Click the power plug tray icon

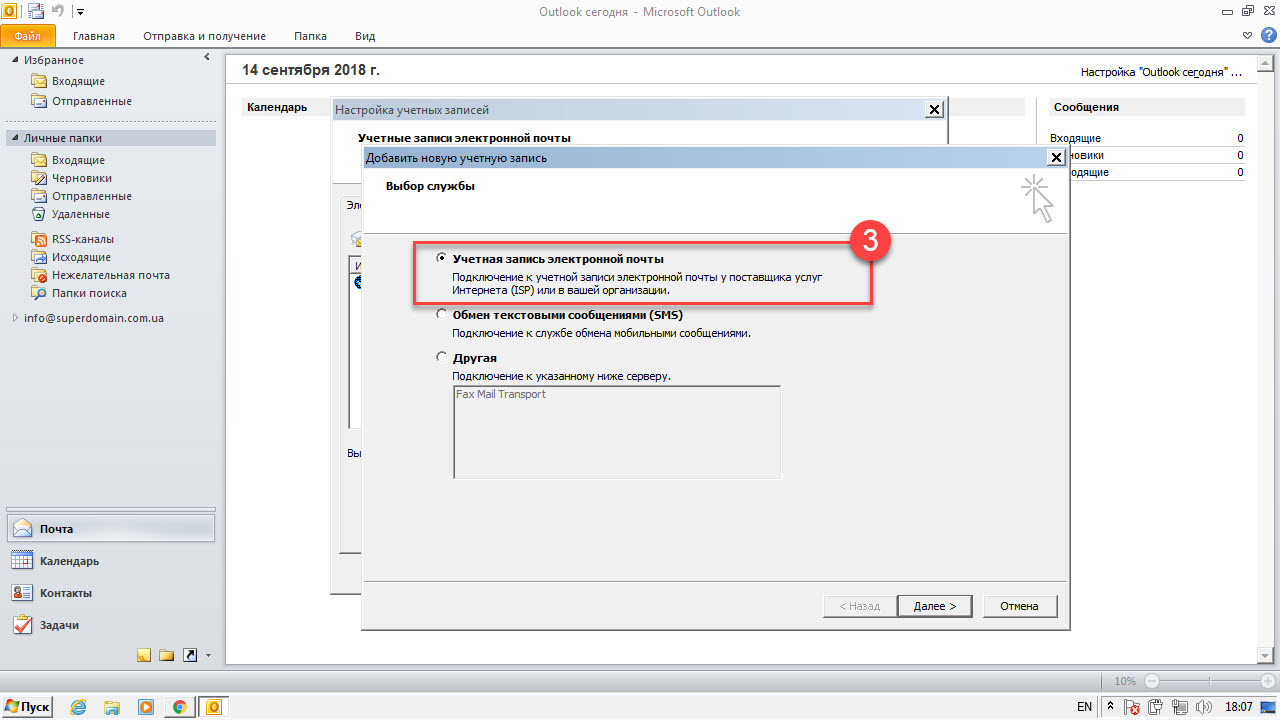[1155, 707]
